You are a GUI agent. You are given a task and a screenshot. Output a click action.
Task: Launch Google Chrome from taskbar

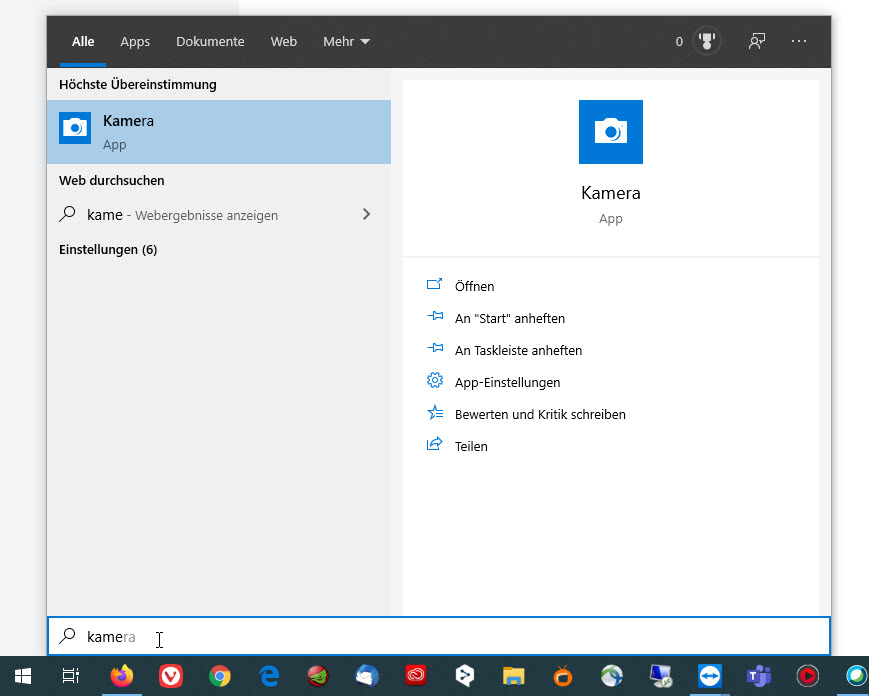coord(220,676)
